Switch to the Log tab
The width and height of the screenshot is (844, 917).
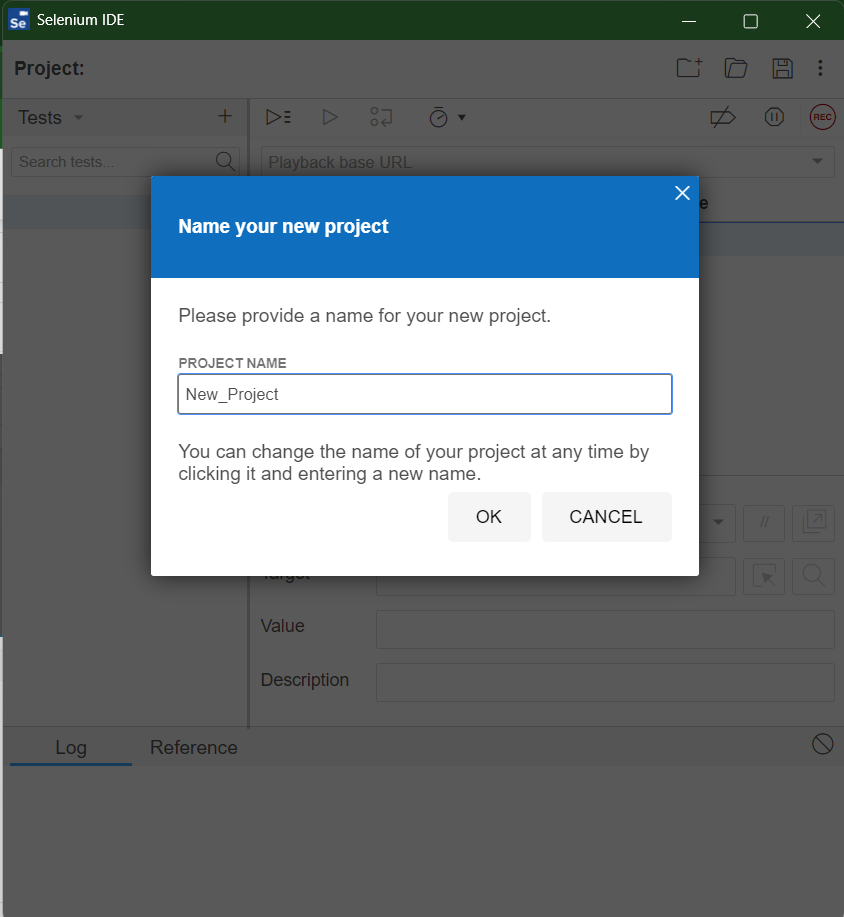71,747
